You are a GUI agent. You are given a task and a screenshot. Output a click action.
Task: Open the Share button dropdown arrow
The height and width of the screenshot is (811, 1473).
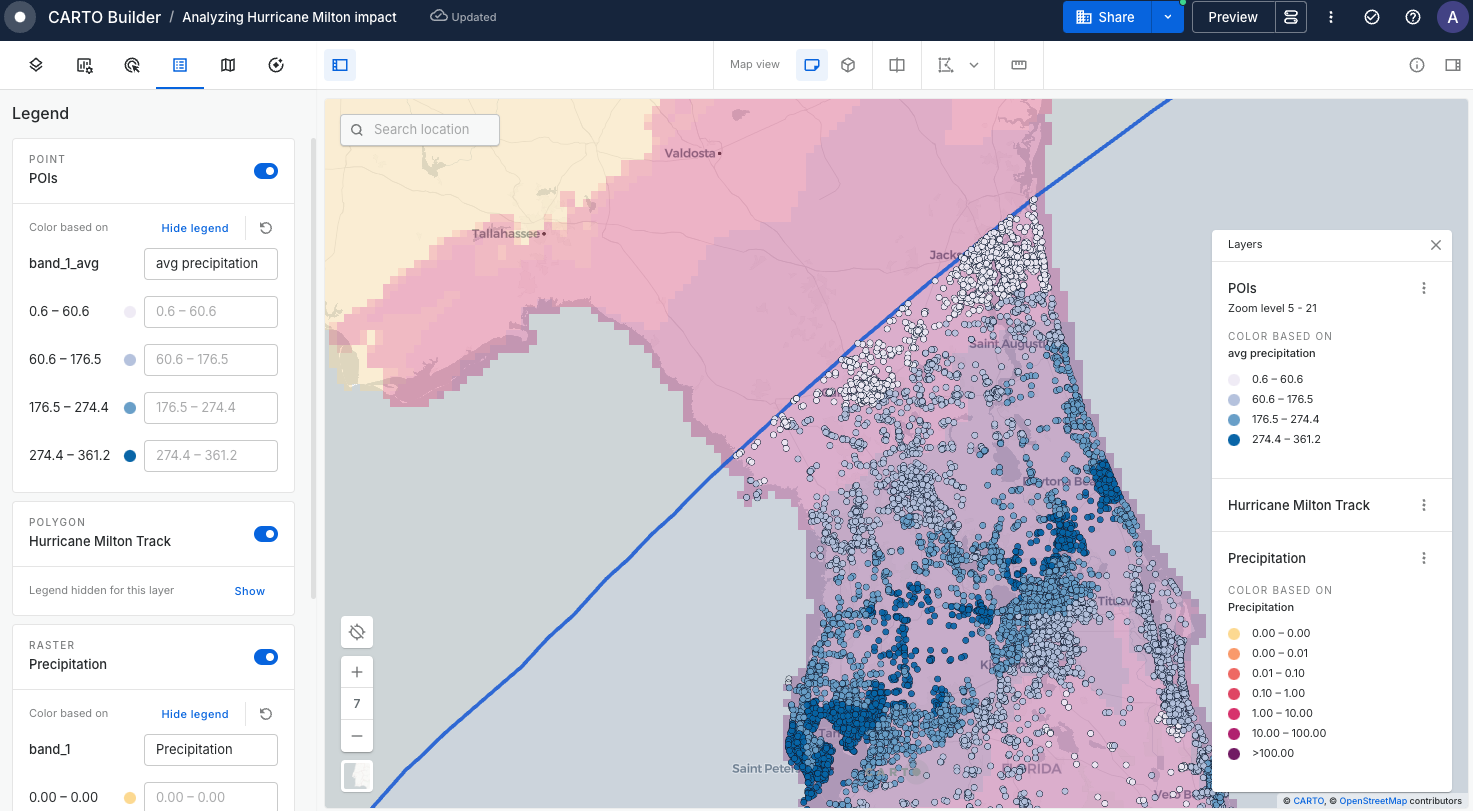point(1167,17)
